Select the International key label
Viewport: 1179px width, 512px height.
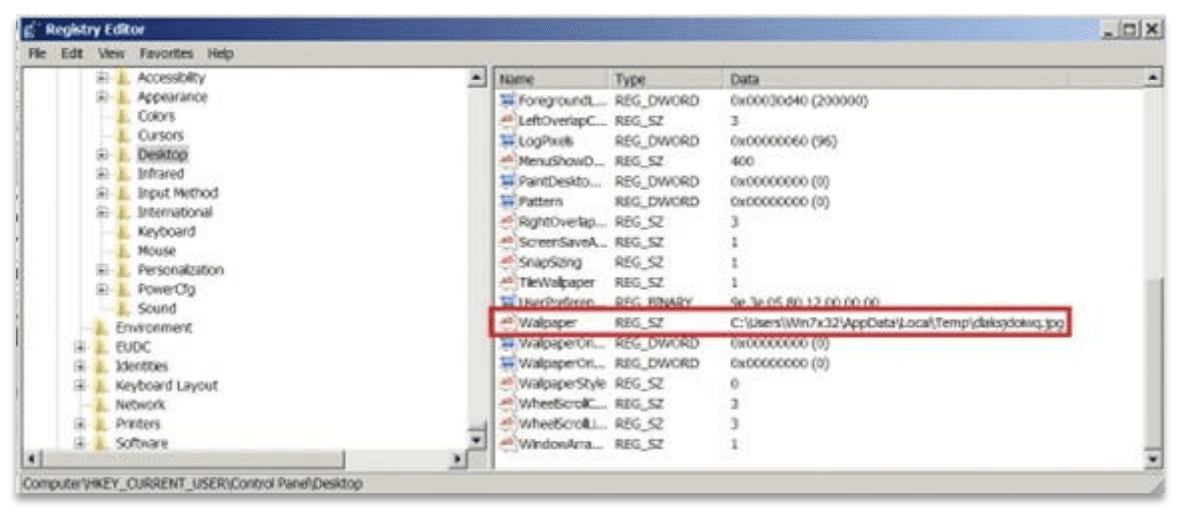coord(174,213)
